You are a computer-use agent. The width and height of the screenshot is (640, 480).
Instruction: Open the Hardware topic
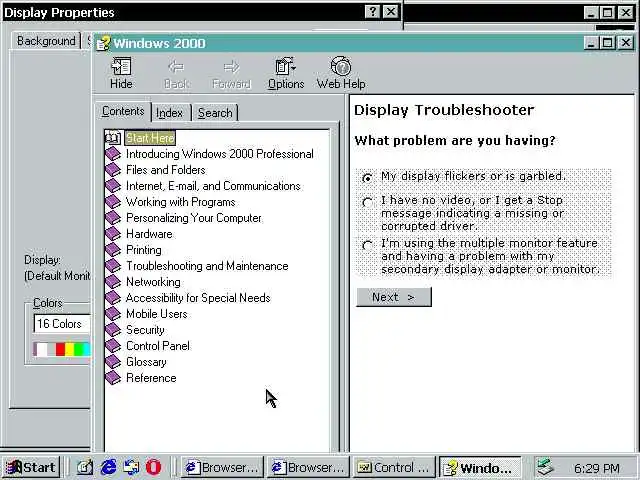(x=149, y=234)
